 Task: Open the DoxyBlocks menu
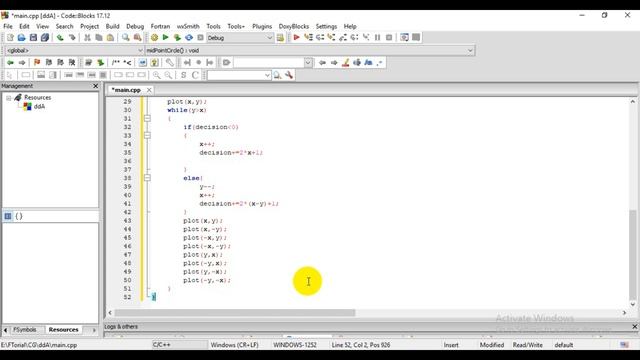click(294, 26)
